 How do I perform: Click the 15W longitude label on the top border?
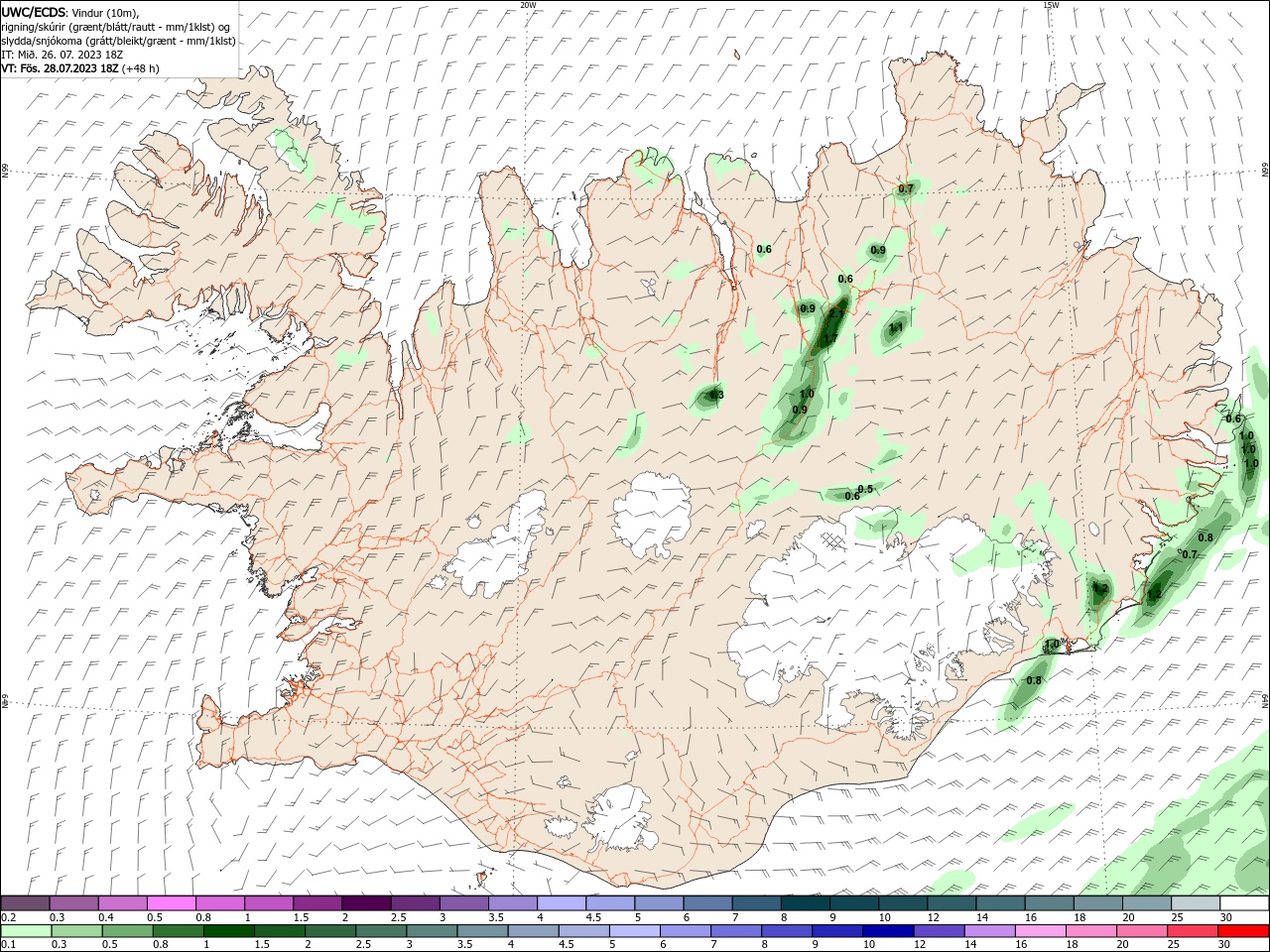1051,5
